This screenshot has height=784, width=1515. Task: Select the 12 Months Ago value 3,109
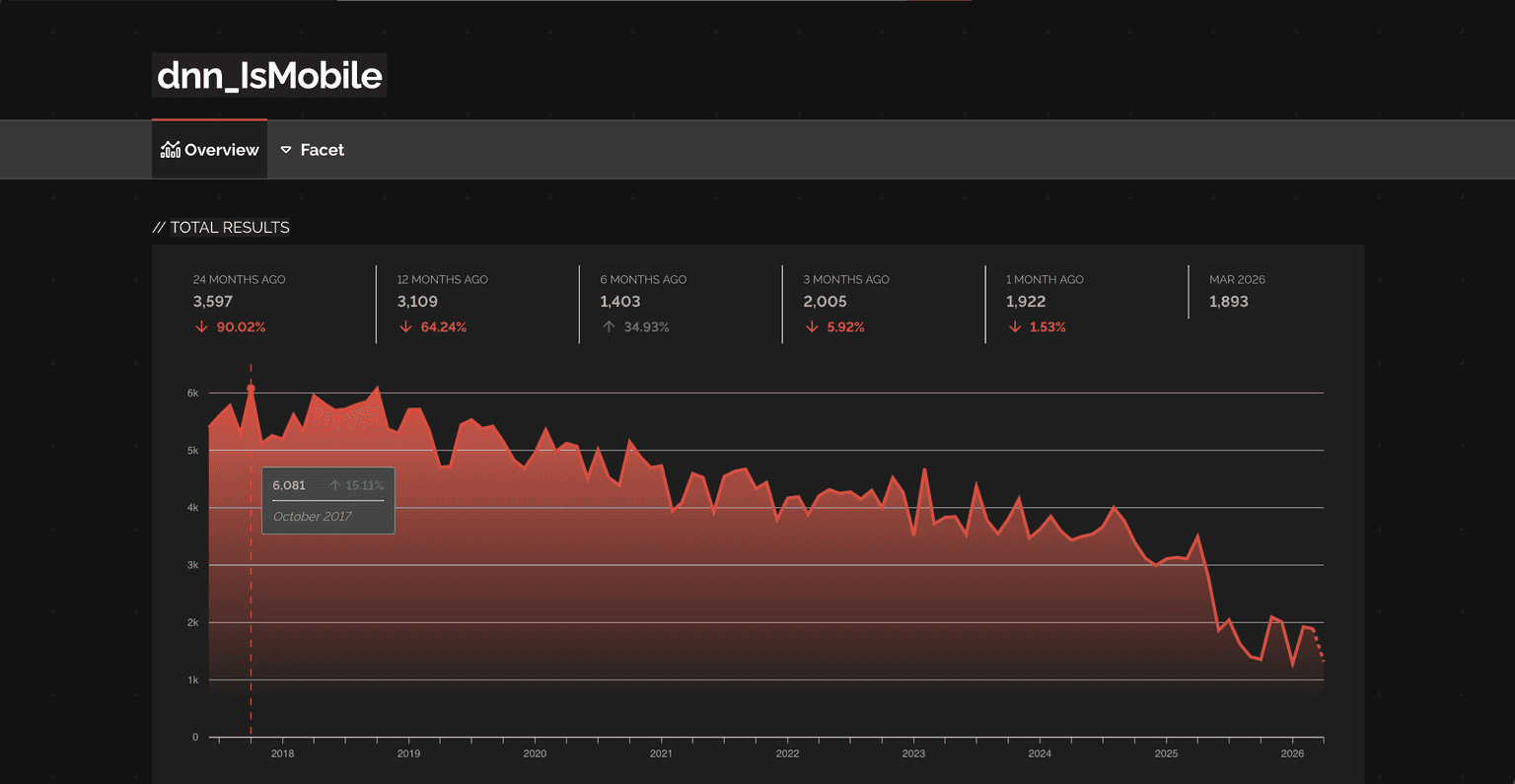(x=417, y=302)
